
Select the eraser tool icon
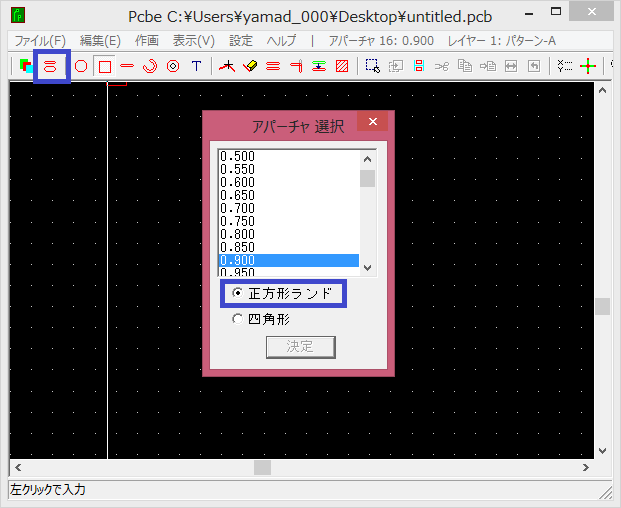point(250,67)
